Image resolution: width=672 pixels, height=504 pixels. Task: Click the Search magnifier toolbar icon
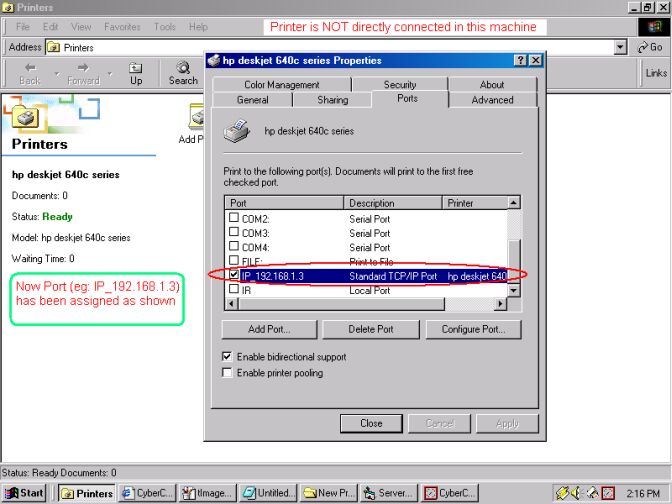(x=183, y=68)
